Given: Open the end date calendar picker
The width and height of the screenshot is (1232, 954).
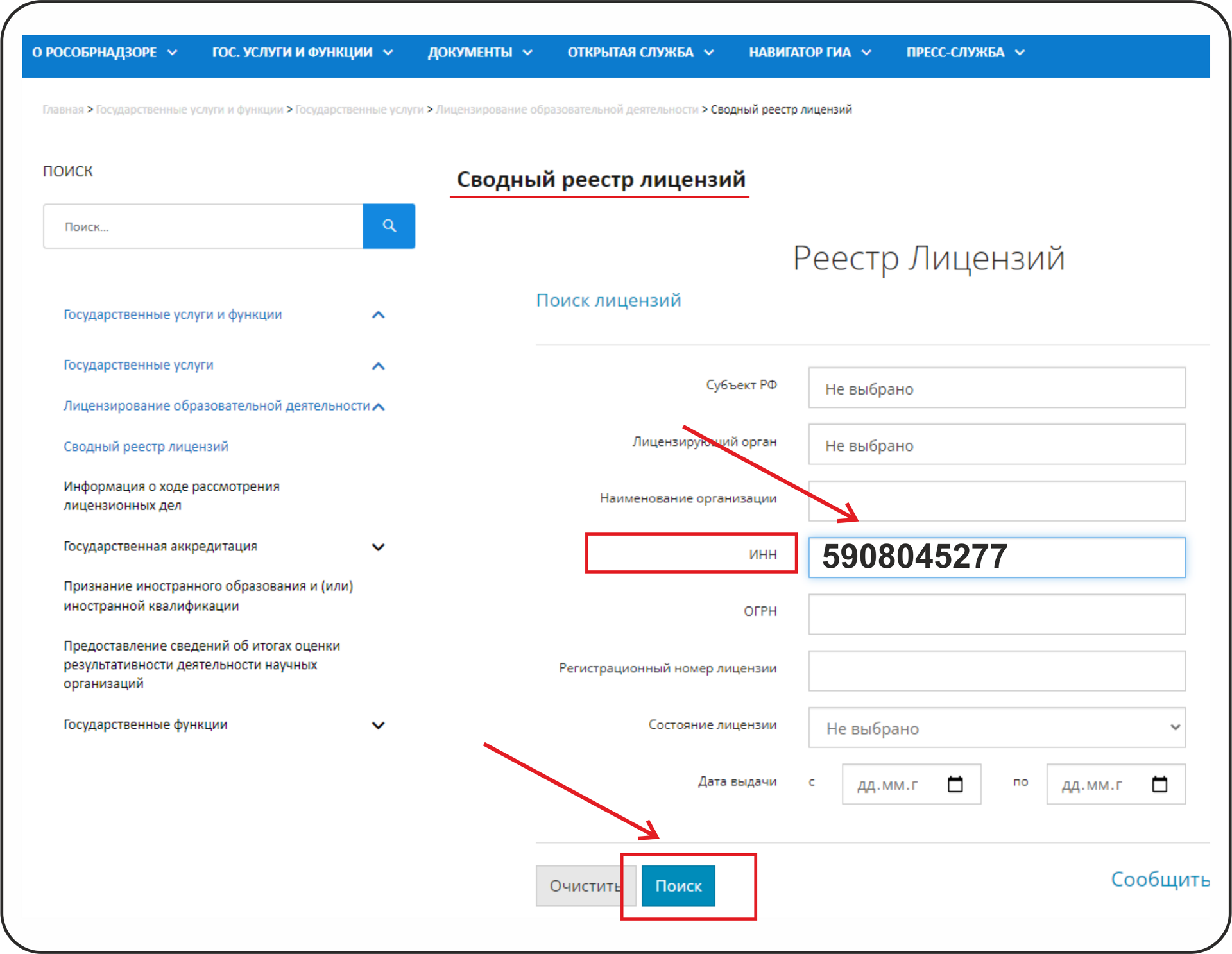Looking at the screenshot, I should (1159, 784).
